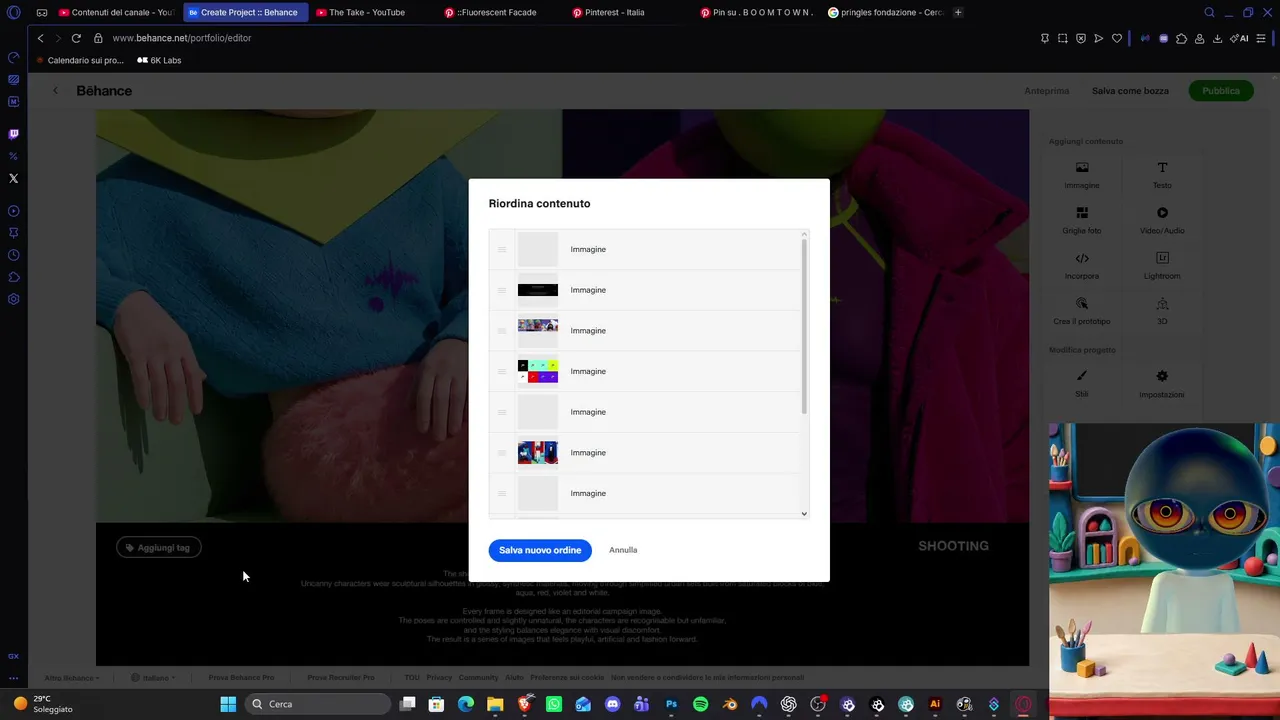
Task: Select the Immagine row with the red-and-blue thumbnail
Action: (645, 453)
